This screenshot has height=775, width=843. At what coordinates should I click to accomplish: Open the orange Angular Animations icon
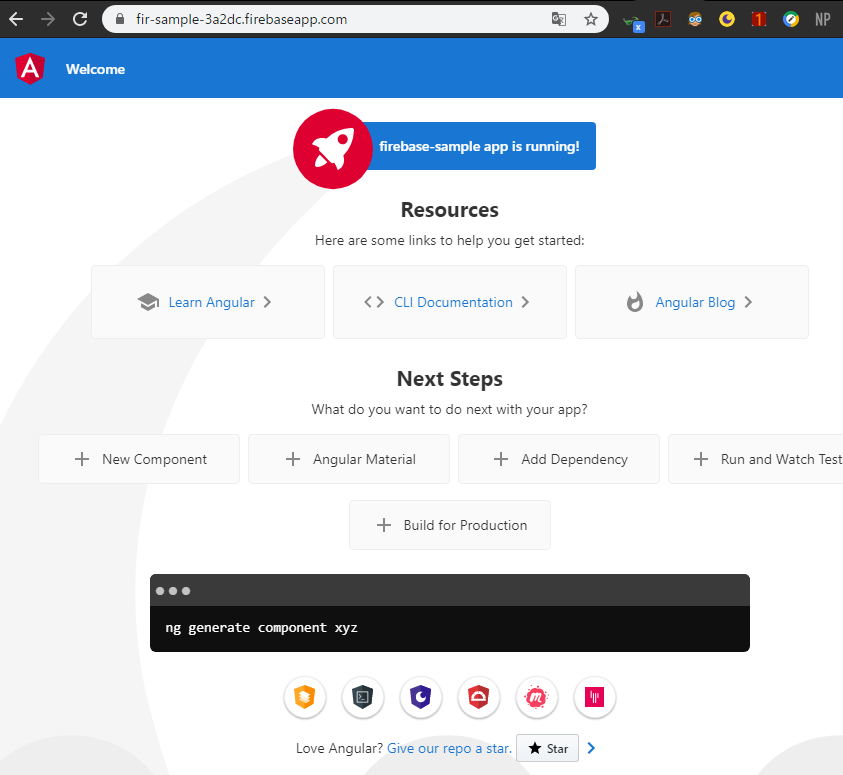click(x=305, y=697)
